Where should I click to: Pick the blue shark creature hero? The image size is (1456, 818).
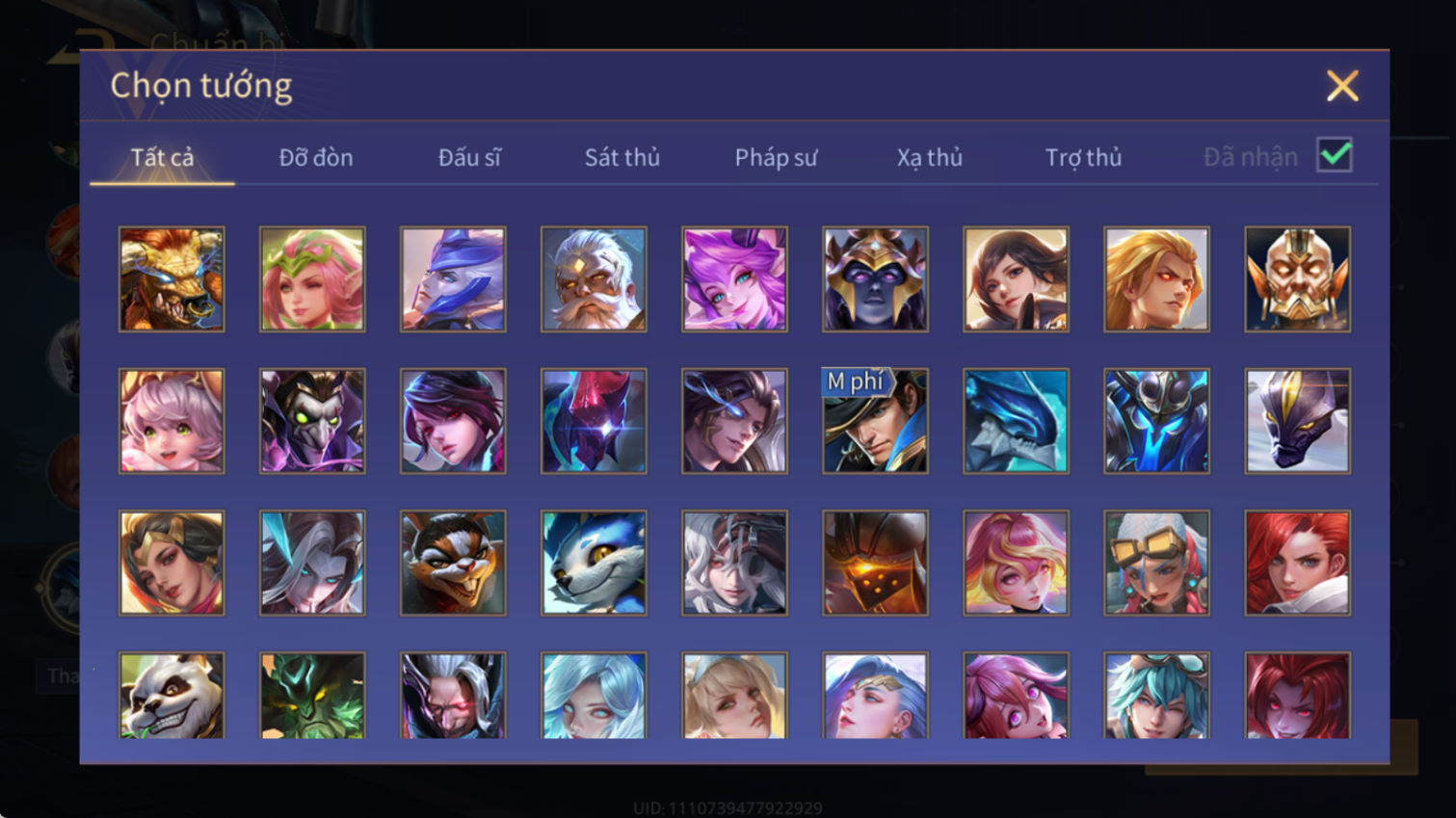1016,421
